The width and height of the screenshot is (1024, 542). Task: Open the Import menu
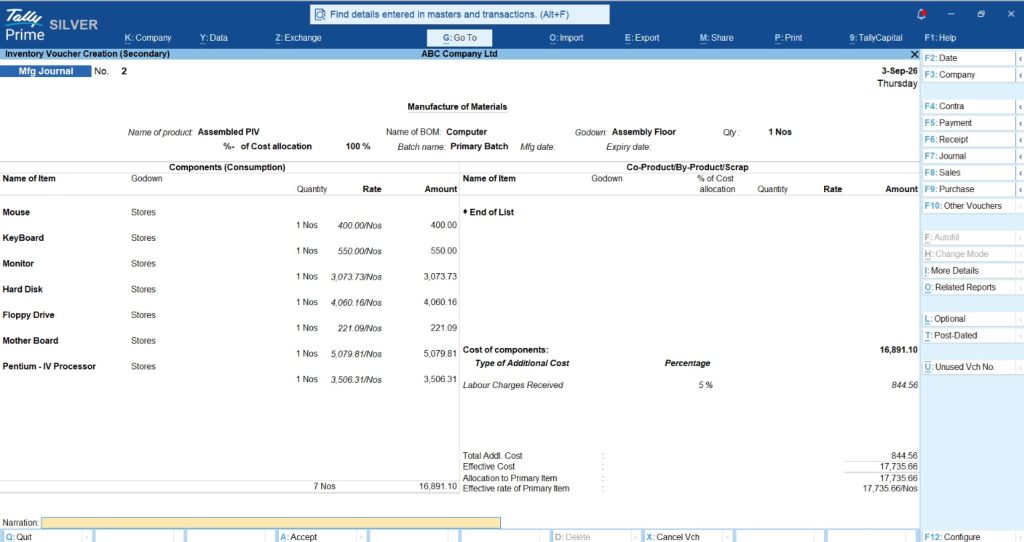point(566,38)
